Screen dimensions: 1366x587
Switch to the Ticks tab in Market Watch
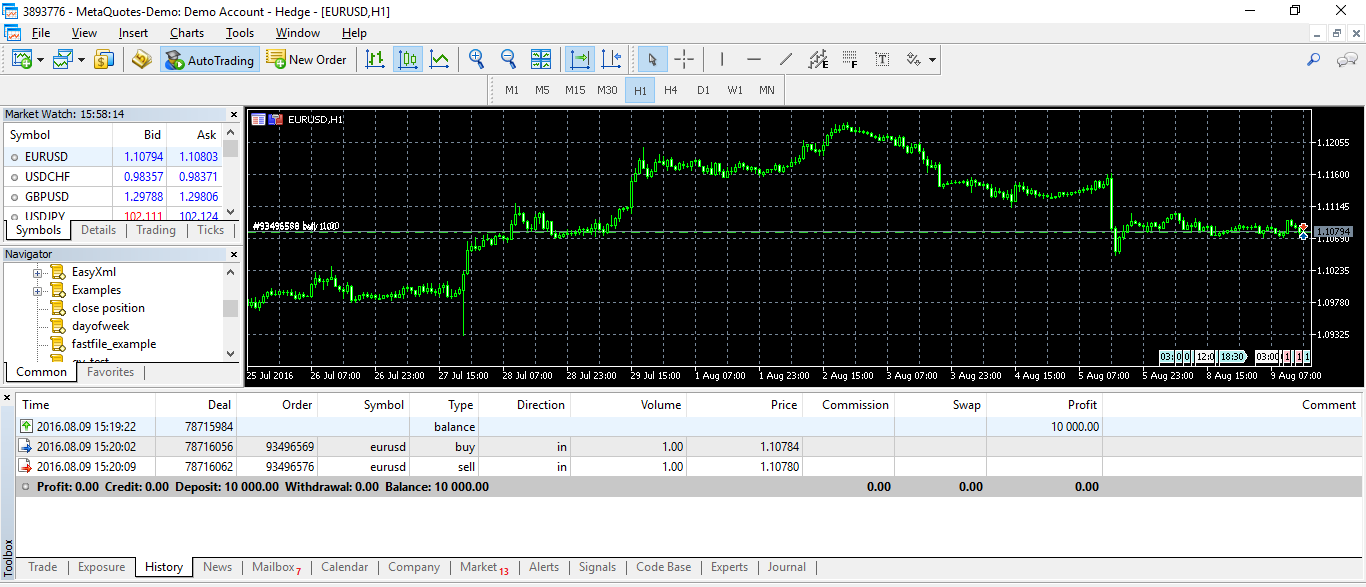[211, 230]
